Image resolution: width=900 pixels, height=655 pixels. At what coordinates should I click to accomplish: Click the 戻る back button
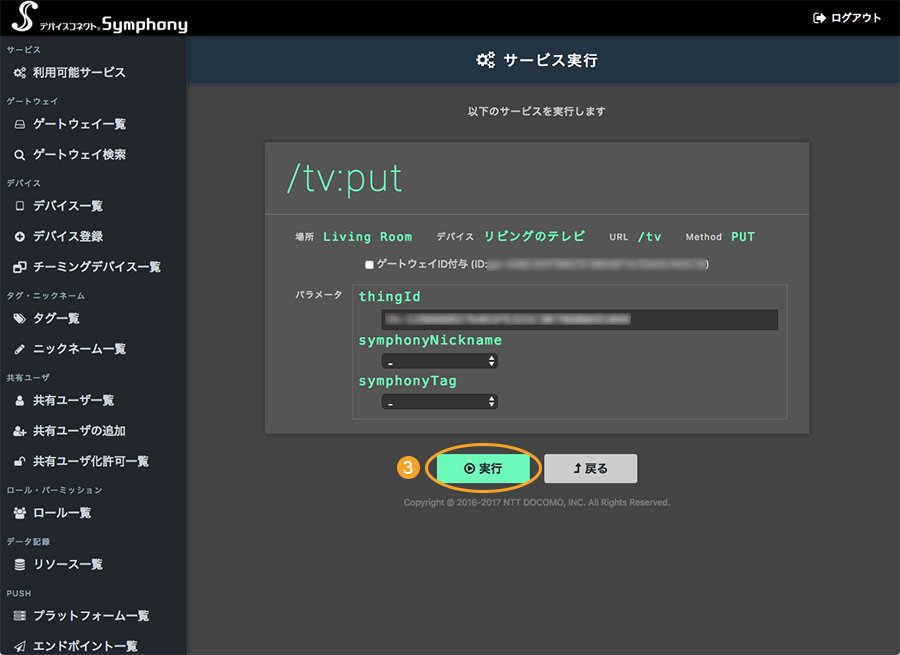[x=591, y=468]
